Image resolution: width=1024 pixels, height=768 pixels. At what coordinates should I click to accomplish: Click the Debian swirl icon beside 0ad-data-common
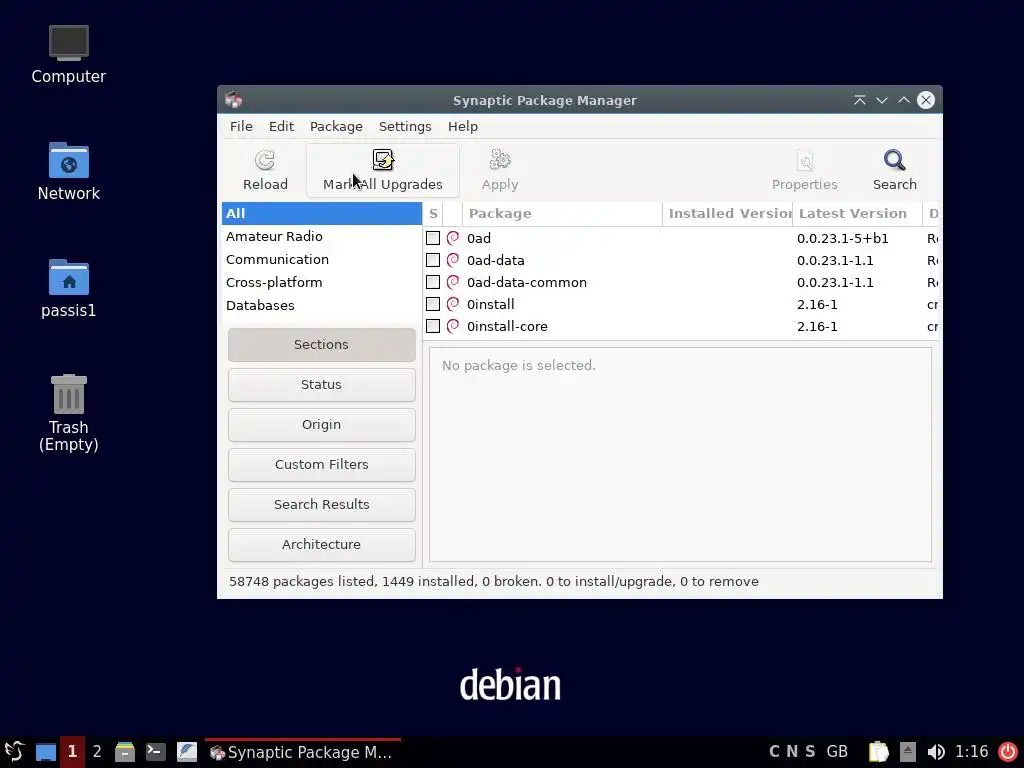click(x=453, y=282)
